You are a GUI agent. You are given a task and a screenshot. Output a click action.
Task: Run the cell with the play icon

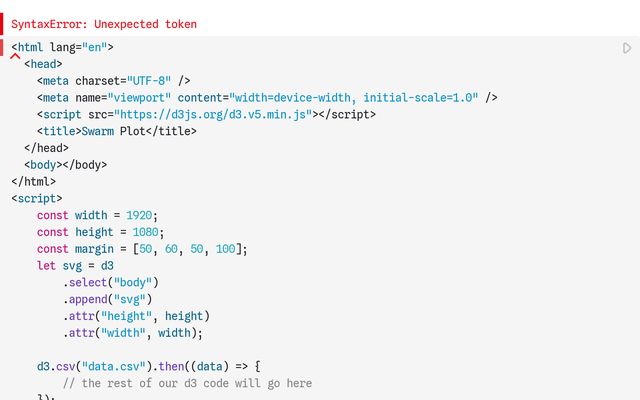click(x=627, y=48)
